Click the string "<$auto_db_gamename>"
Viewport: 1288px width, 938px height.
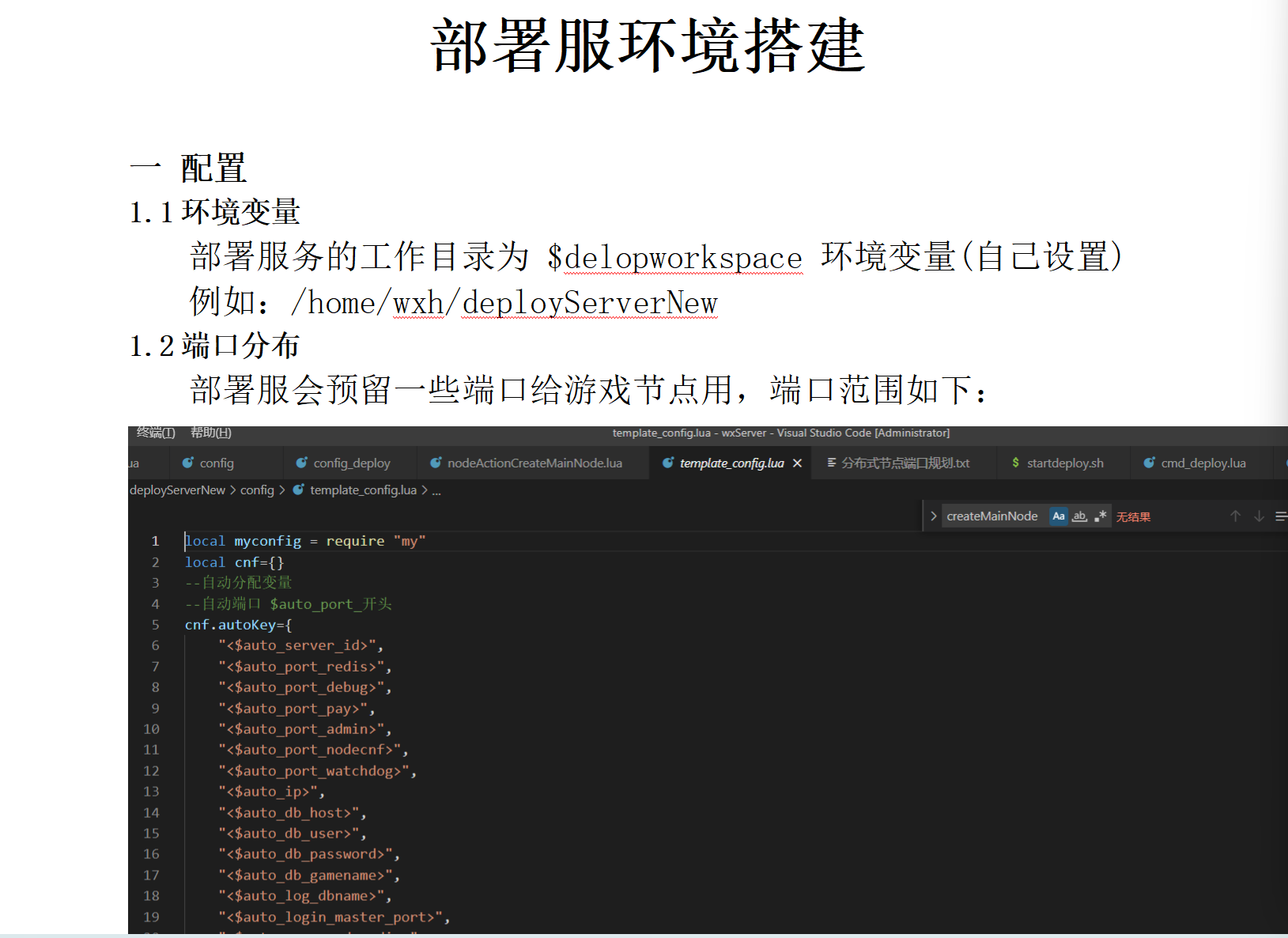coord(305,876)
